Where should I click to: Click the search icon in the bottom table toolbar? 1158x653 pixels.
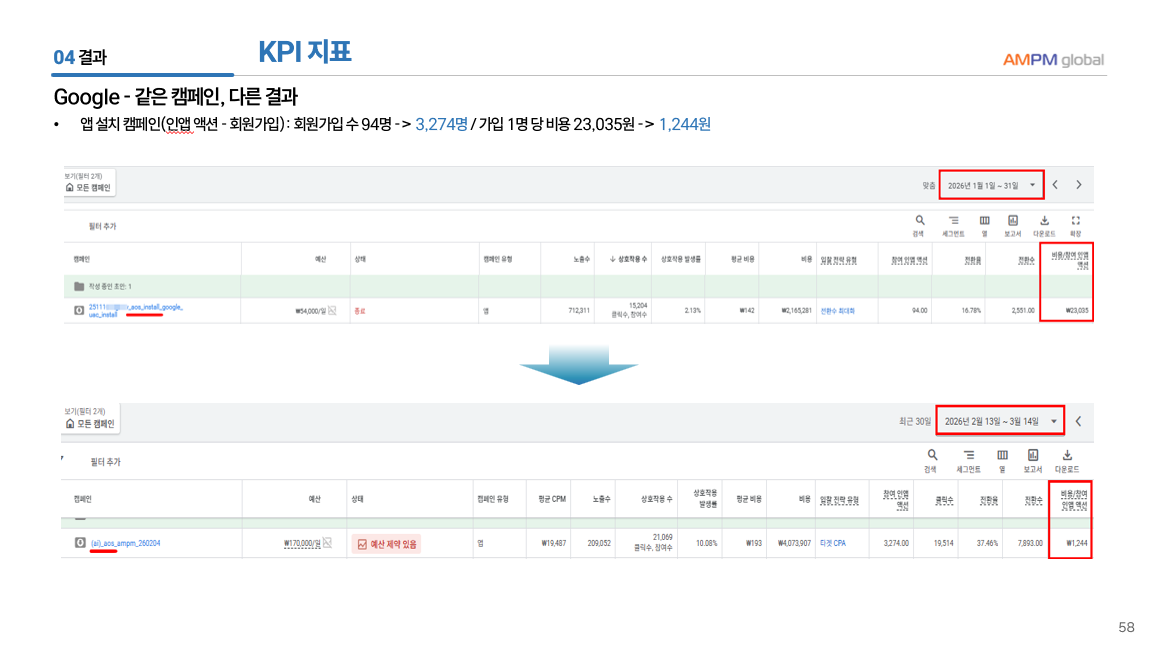[x=932, y=456]
